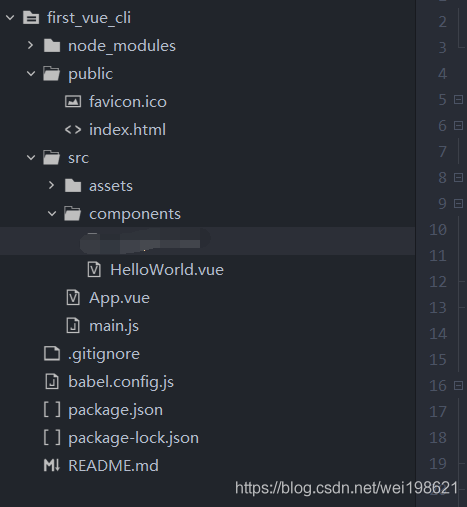Select first_vue_cli project name
Screen dimensions: 467x507
pos(89,18)
